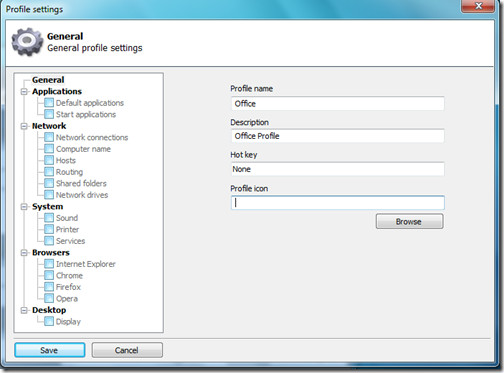Open the Display text entry

(68, 322)
